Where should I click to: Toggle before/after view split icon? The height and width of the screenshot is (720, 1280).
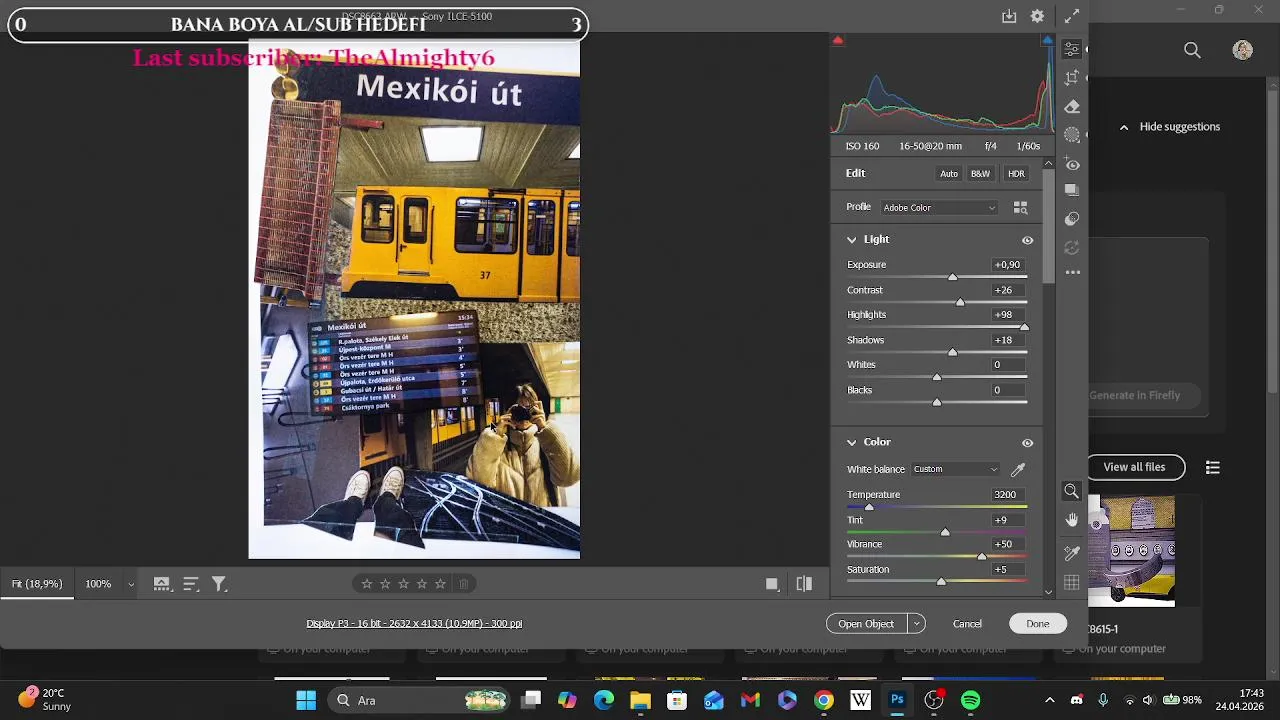point(804,584)
